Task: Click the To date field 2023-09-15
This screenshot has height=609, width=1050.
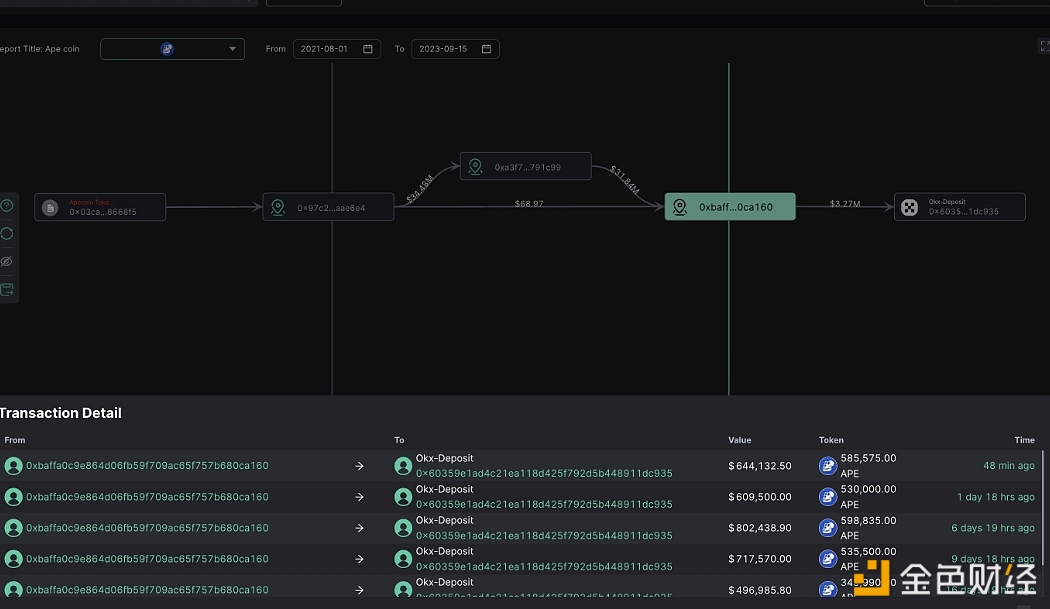Action: [455, 49]
